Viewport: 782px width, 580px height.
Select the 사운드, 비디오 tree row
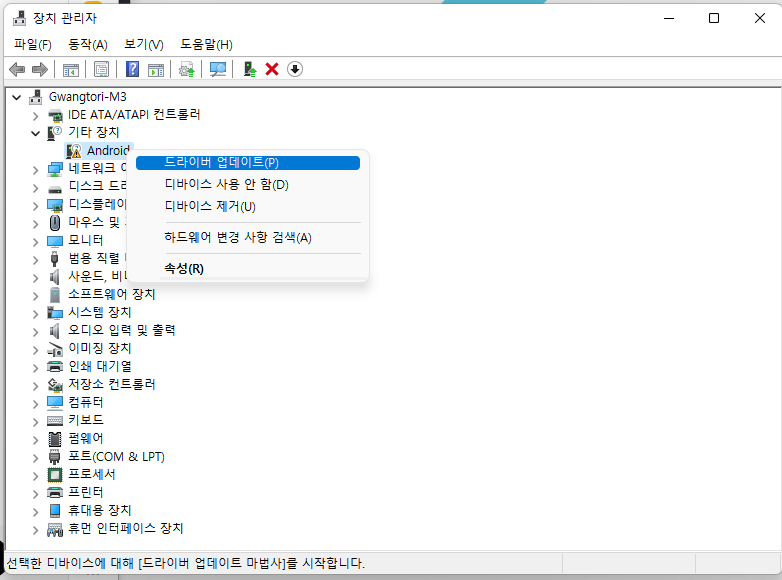tap(87, 276)
